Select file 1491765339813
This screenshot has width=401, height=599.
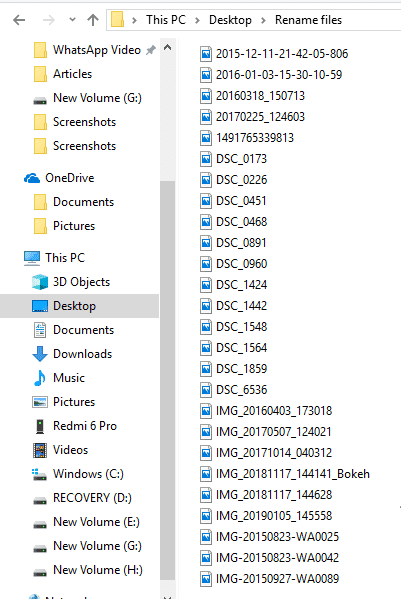(x=255, y=138)
